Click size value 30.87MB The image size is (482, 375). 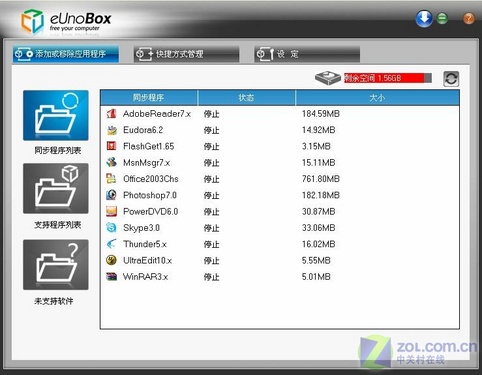(x=318, y=211)
